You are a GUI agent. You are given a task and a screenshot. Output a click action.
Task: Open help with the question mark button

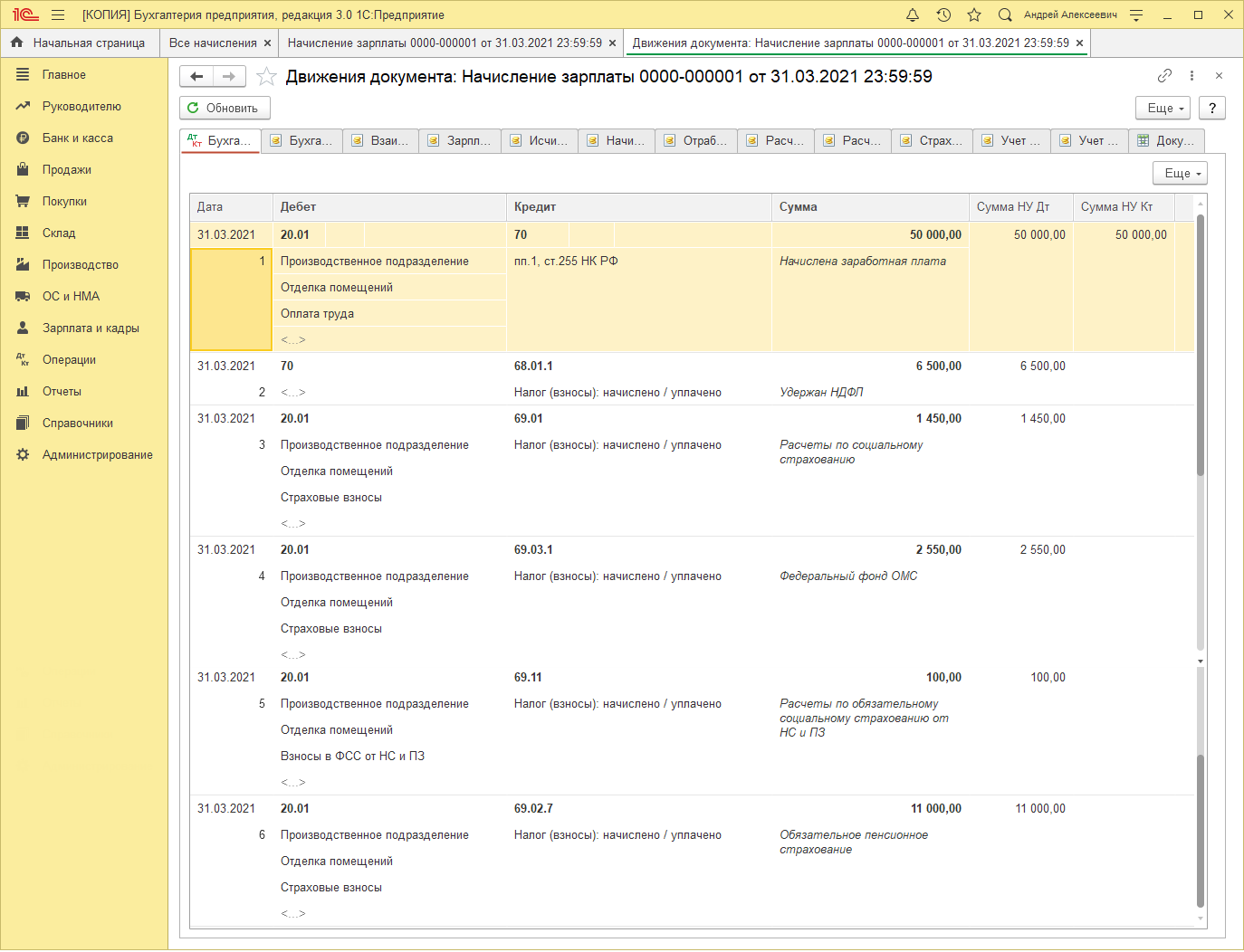(x=1212, y=108)
